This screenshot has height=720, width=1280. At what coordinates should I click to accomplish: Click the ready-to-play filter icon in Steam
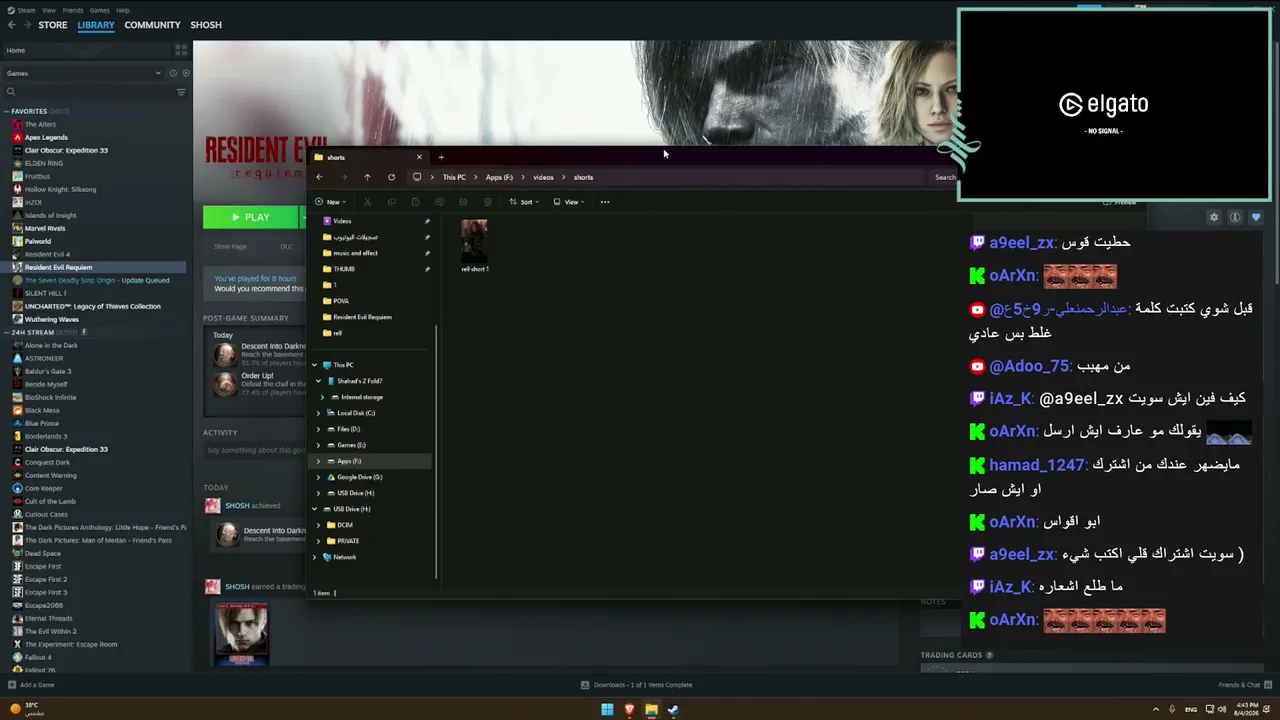pyautogui.click(x=184, y=73)
